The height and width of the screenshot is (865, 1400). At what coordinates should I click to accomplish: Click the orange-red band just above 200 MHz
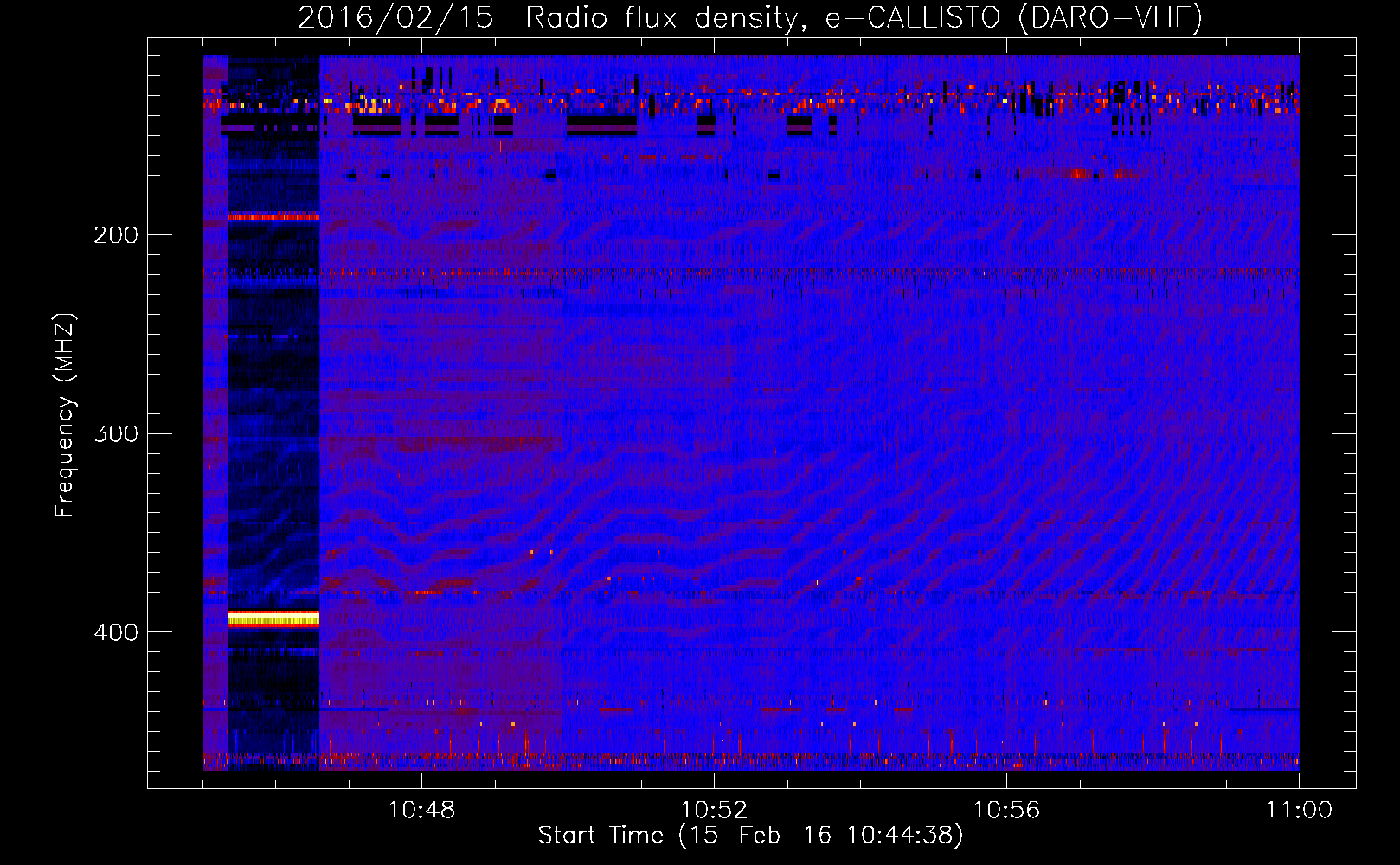pos(273,216)
